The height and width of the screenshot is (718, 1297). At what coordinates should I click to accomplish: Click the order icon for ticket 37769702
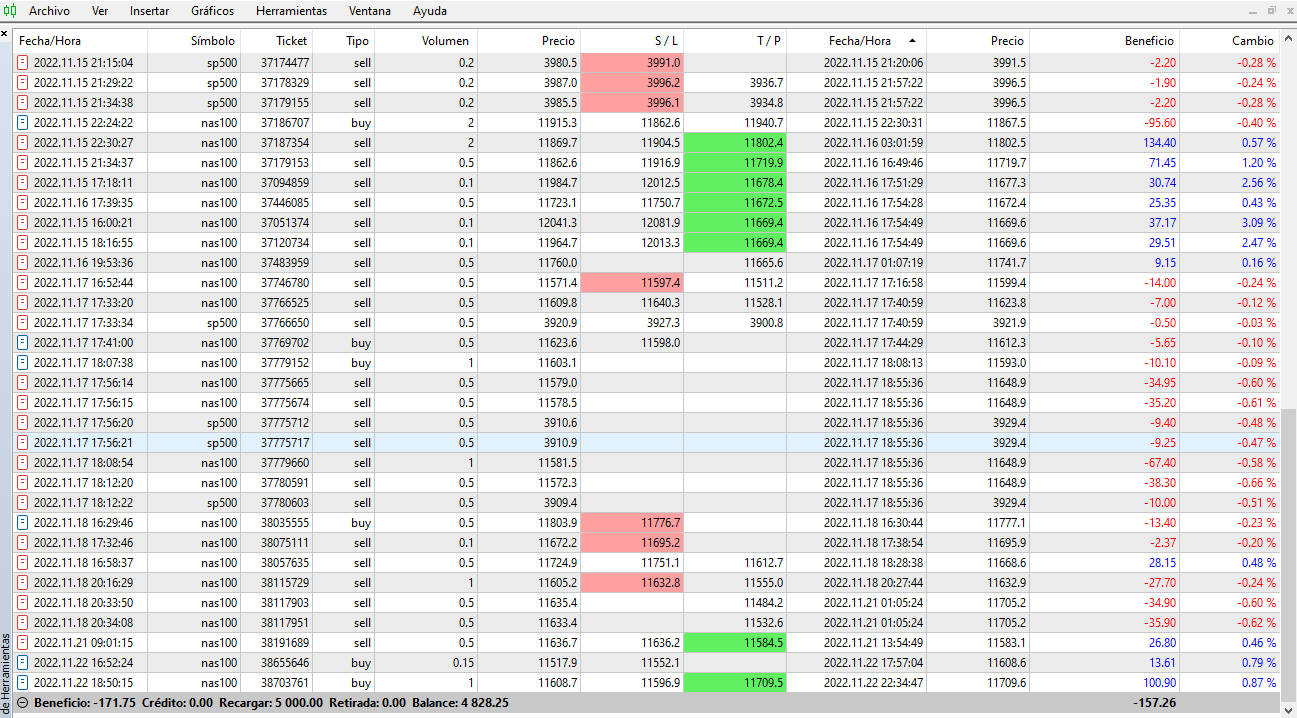pos(23,343)
